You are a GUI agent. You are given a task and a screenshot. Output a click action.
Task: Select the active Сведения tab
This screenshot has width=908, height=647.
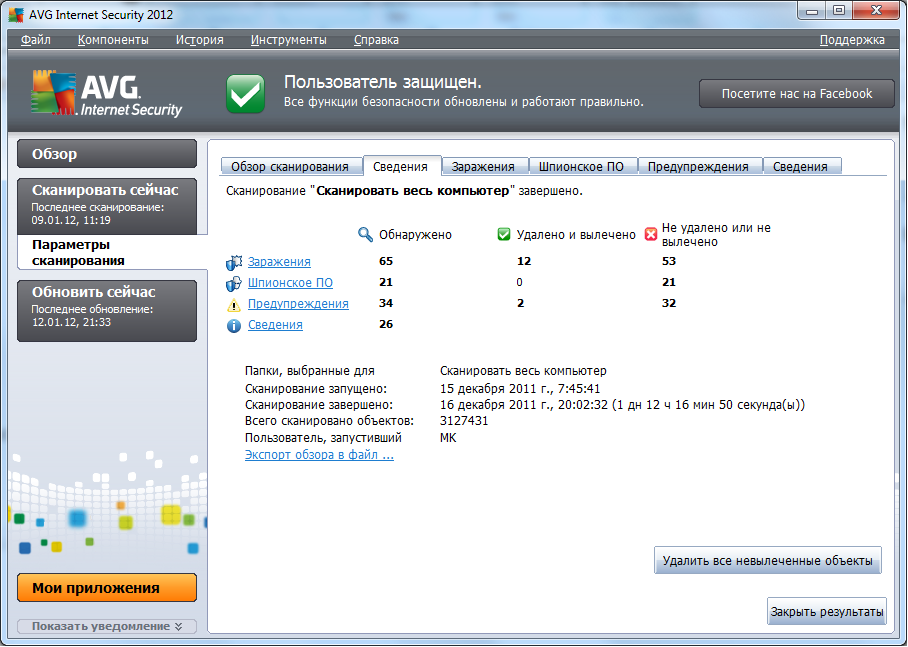click(401, 166)
